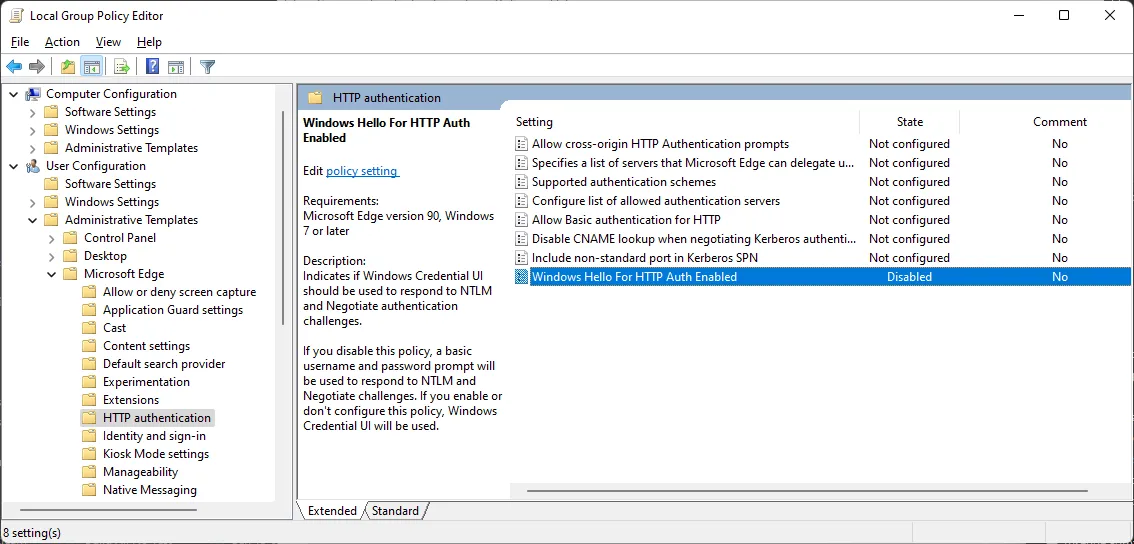Collapse the User Configuration node
This screenshot has height=544, width=1134.
(13, 166)
